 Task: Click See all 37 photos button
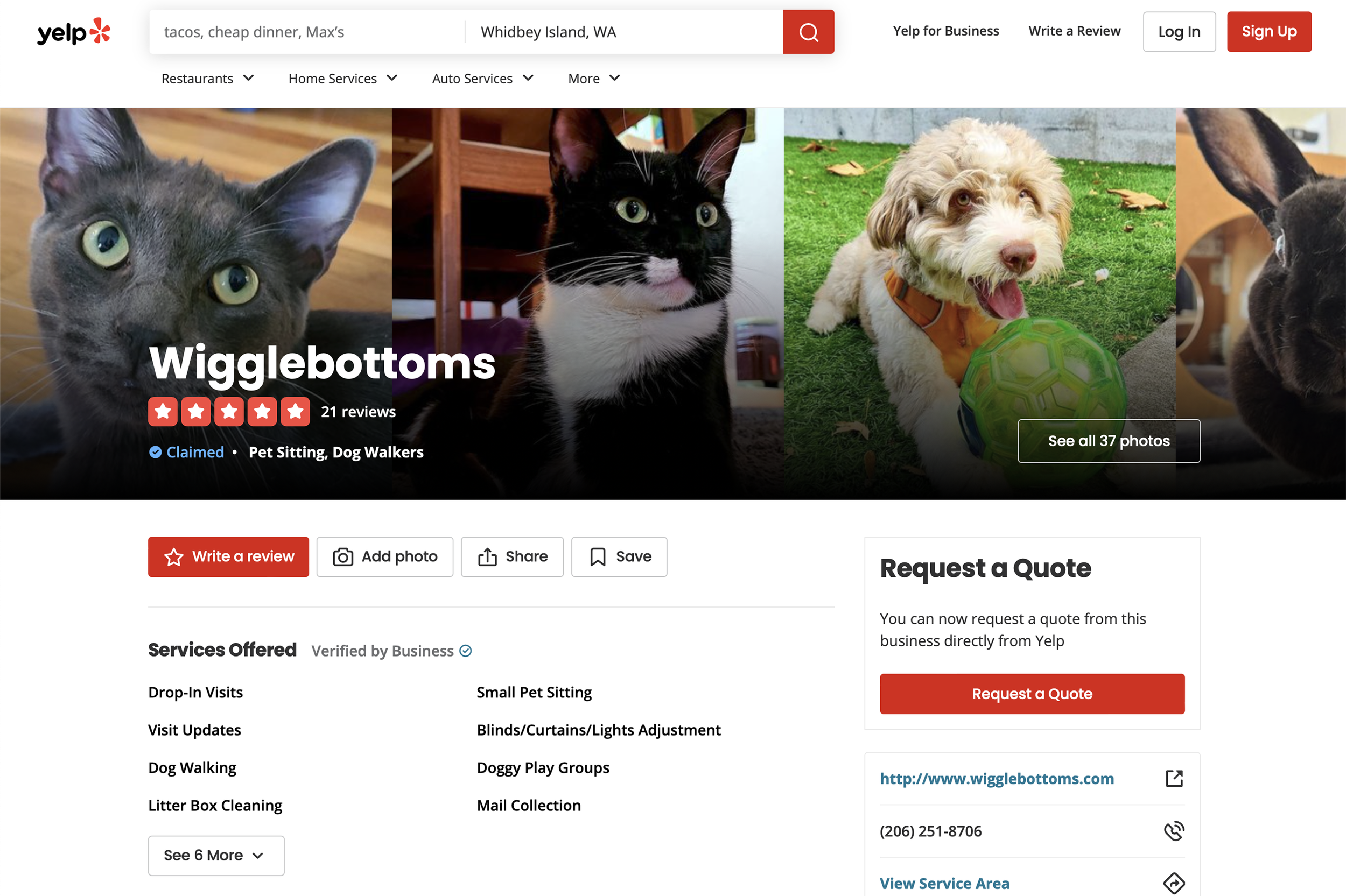click(1109, 441)
